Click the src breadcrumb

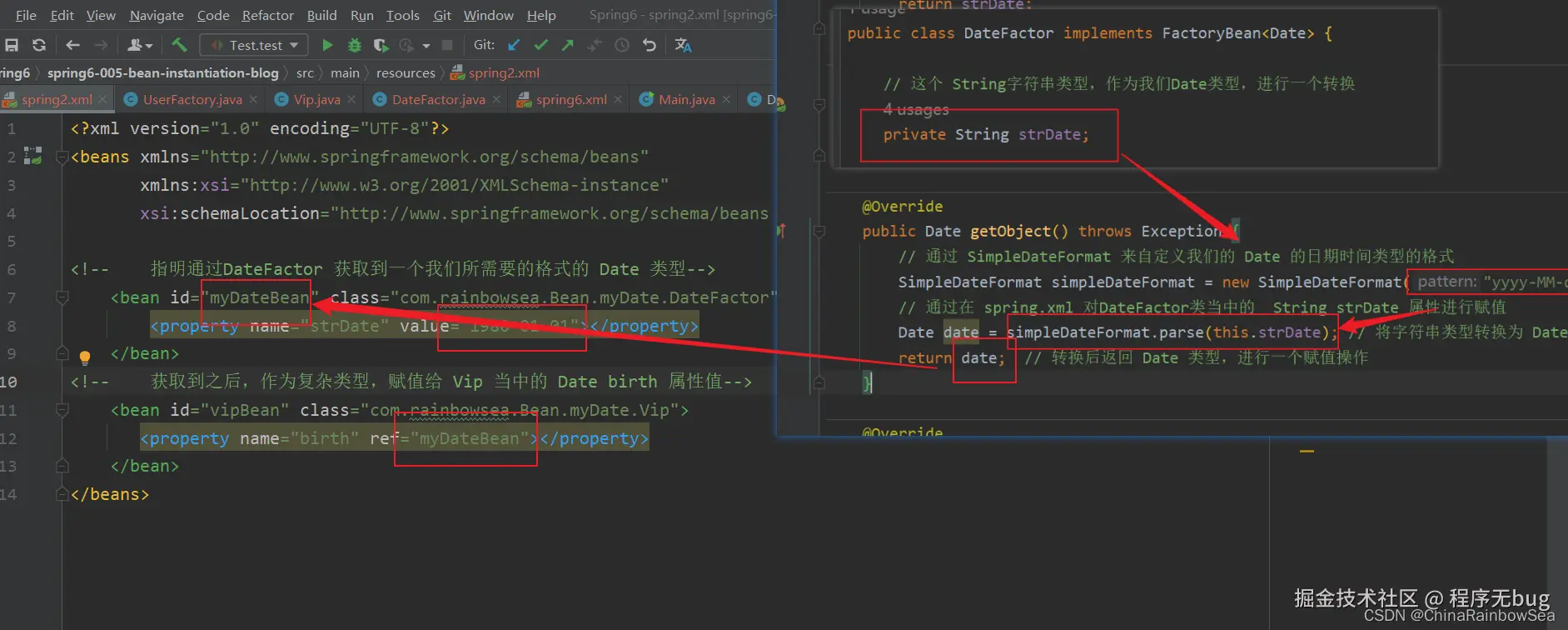point(305,72)
